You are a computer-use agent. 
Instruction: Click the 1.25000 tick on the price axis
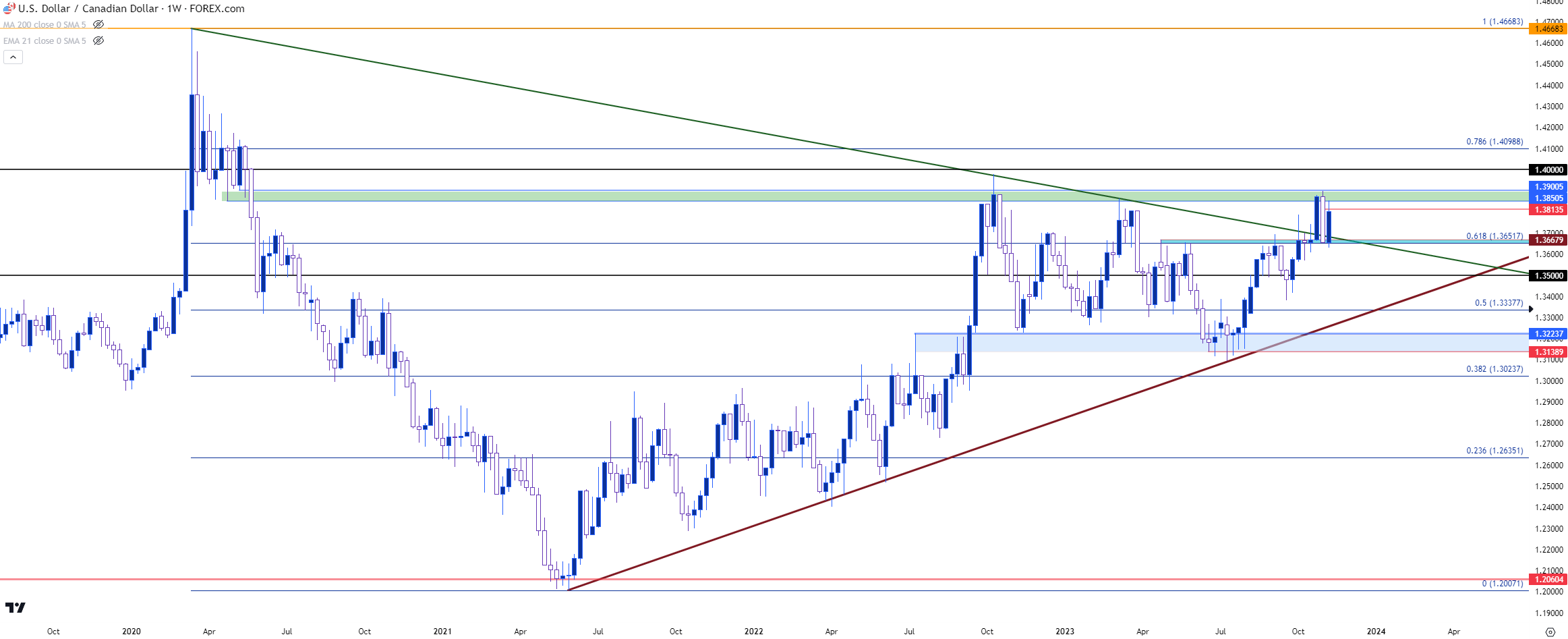point(1548,486)
